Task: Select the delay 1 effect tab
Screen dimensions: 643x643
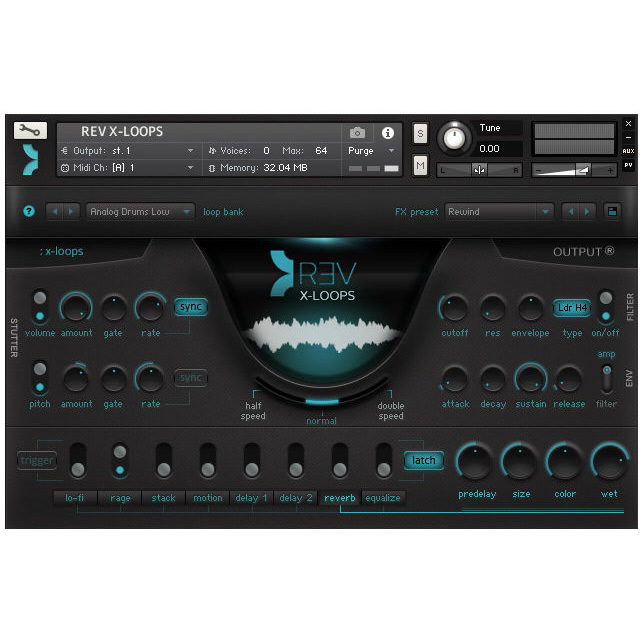Action: 251,498
